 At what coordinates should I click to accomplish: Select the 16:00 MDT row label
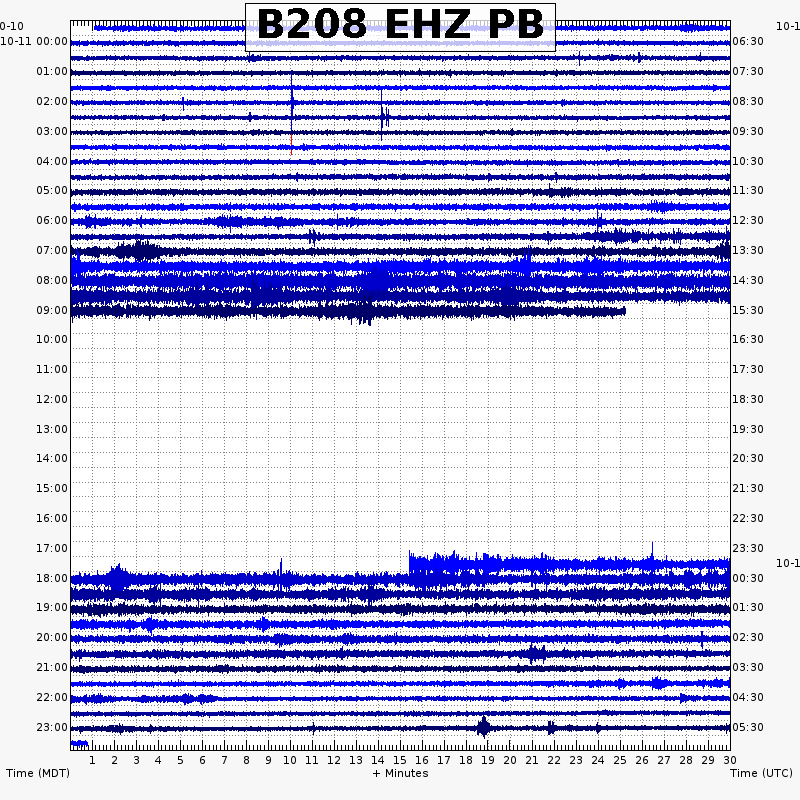[x=52, y=518]
